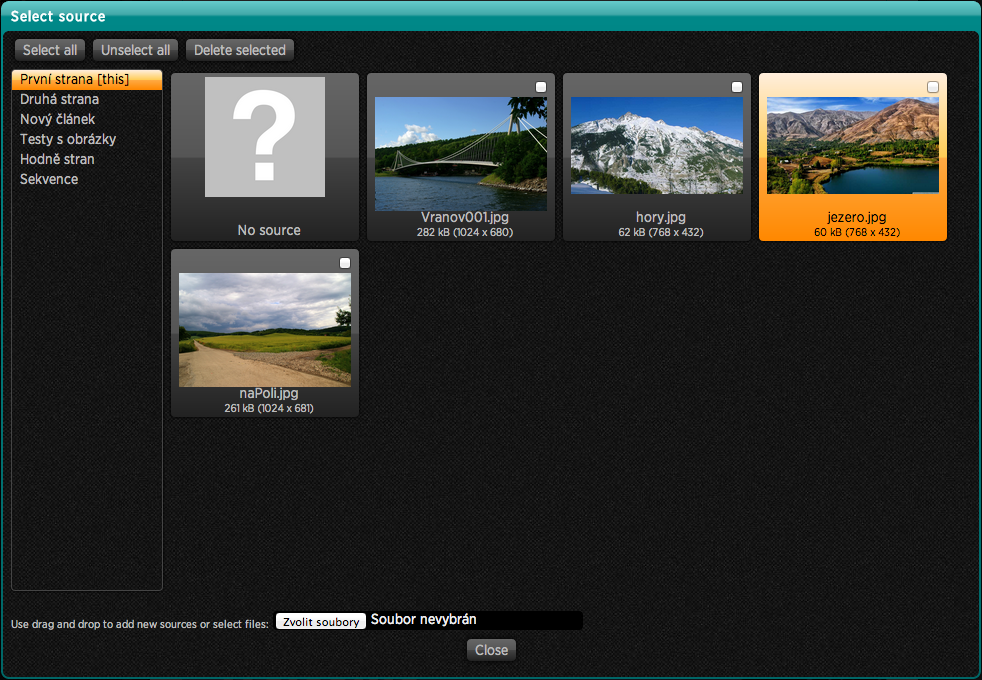This screenshot has height=680, width=982.
Task: Switch to Druhá strana in sidebar
Action: (x=59, y=99)
